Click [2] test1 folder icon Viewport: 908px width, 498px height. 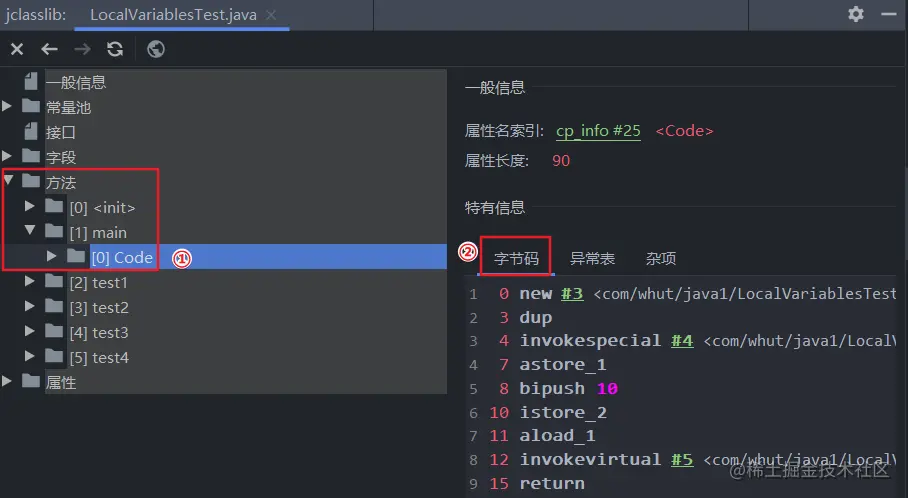point(54,280)
